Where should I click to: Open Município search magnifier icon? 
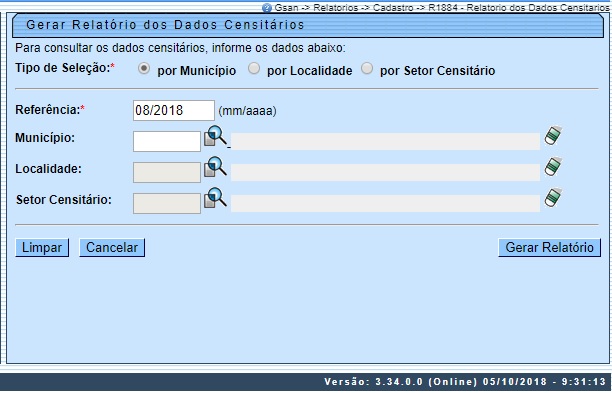pos(215,136)
